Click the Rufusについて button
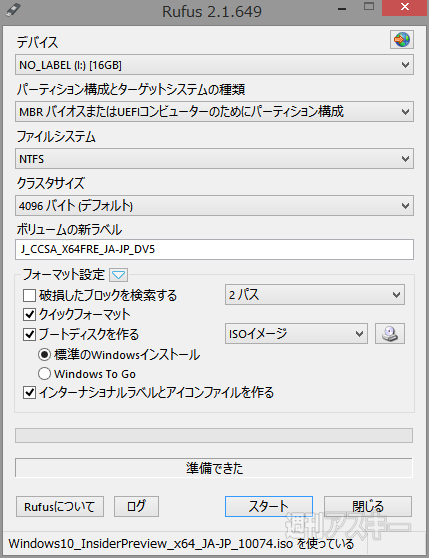 [60, 506]
